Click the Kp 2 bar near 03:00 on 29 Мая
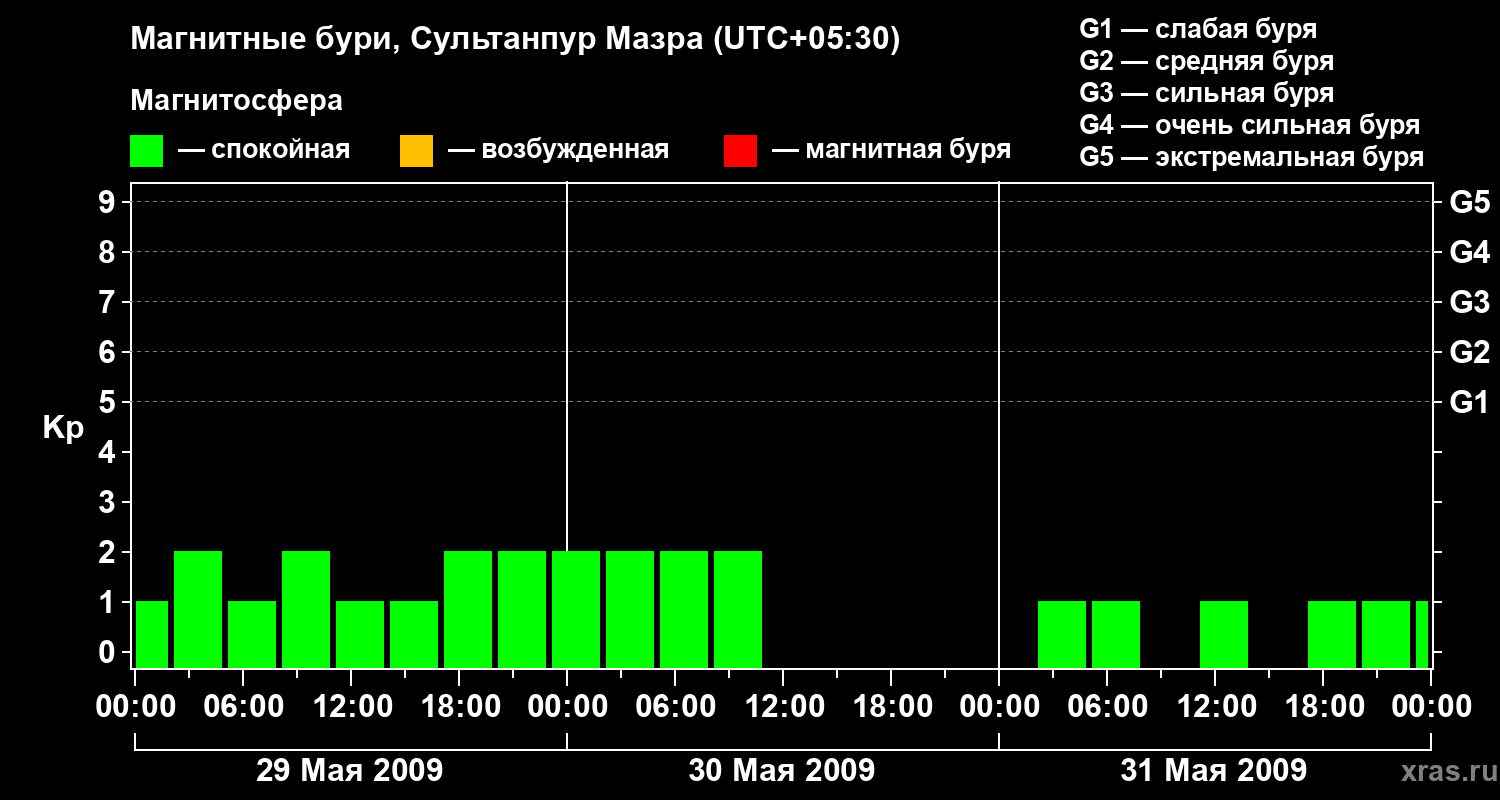The width and height of the screenshot is (1500, 800). [198, 609]
